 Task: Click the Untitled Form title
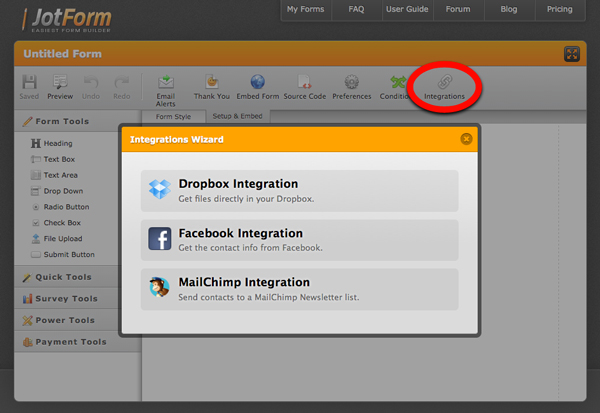tap(63, 54)
